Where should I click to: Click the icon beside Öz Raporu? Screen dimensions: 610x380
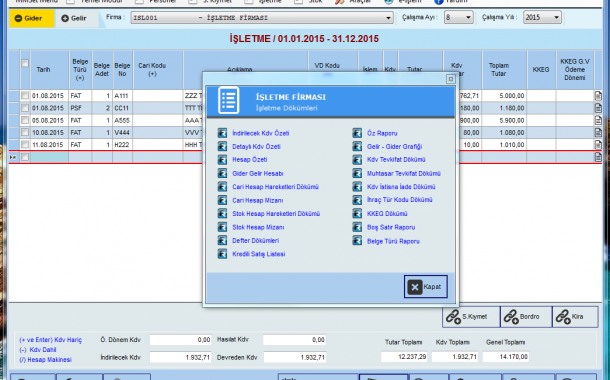pyautogui.click(x=357, y=133)
